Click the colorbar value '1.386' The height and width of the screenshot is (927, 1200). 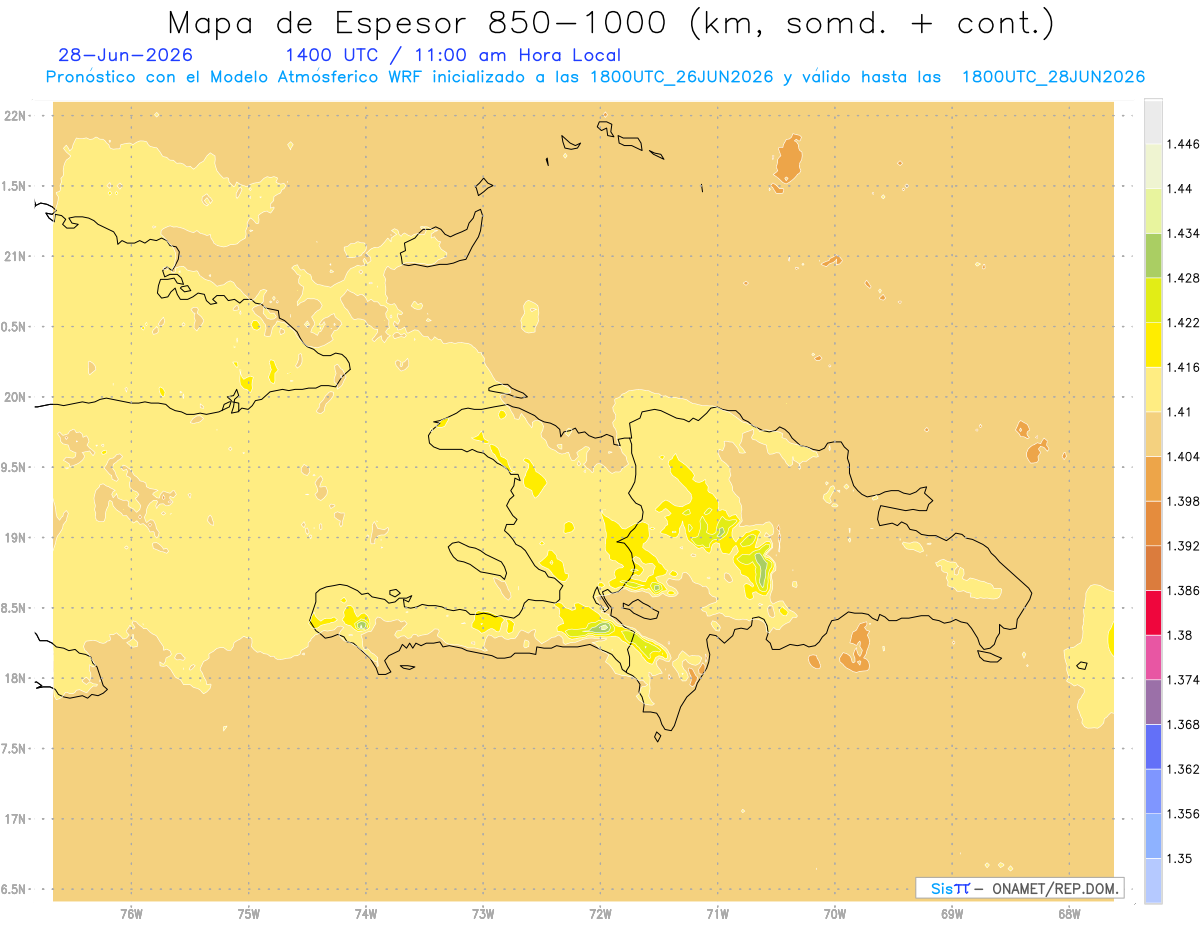point(1182,590)
